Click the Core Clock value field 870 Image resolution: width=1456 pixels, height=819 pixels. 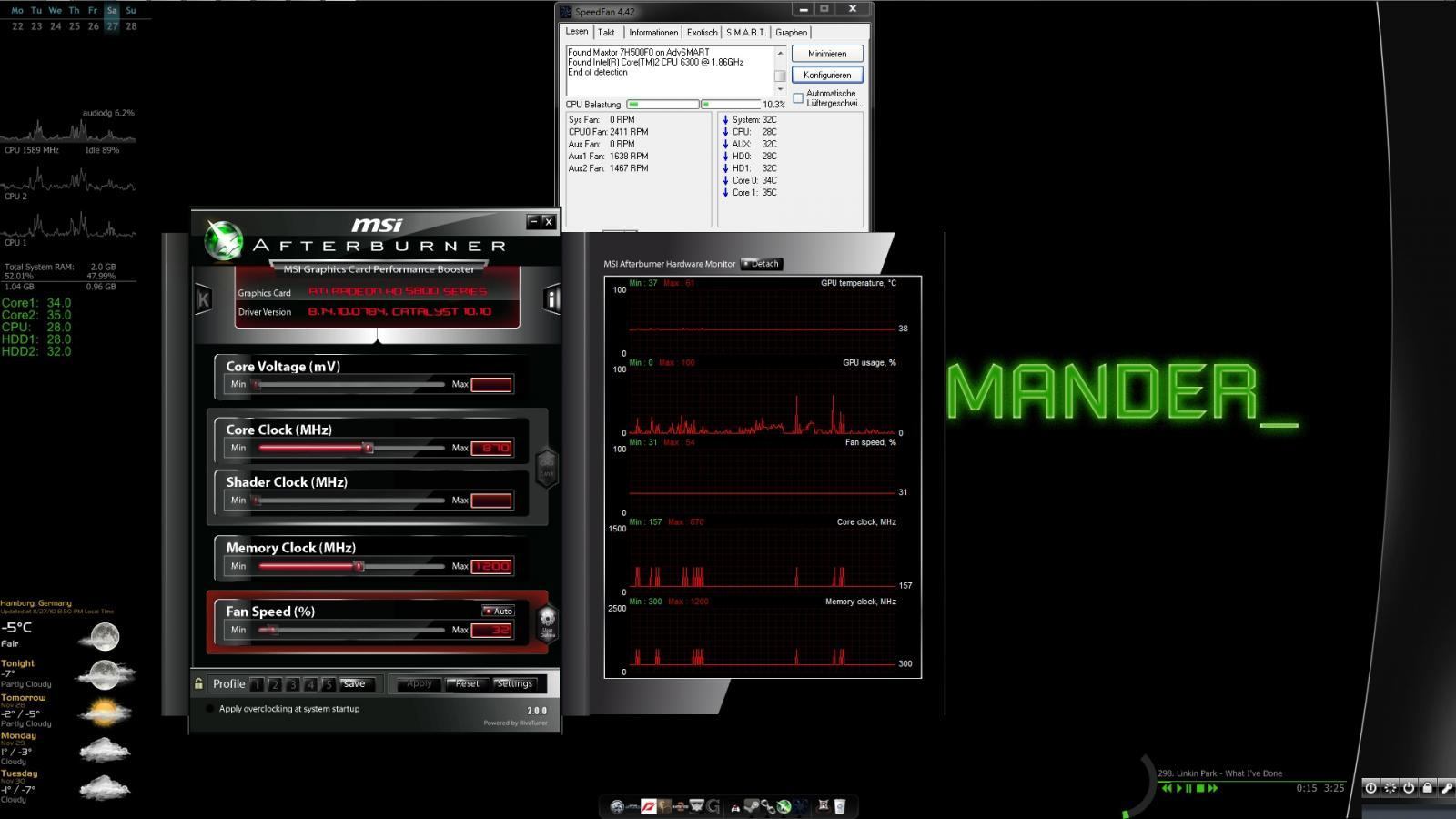(491, 448)
